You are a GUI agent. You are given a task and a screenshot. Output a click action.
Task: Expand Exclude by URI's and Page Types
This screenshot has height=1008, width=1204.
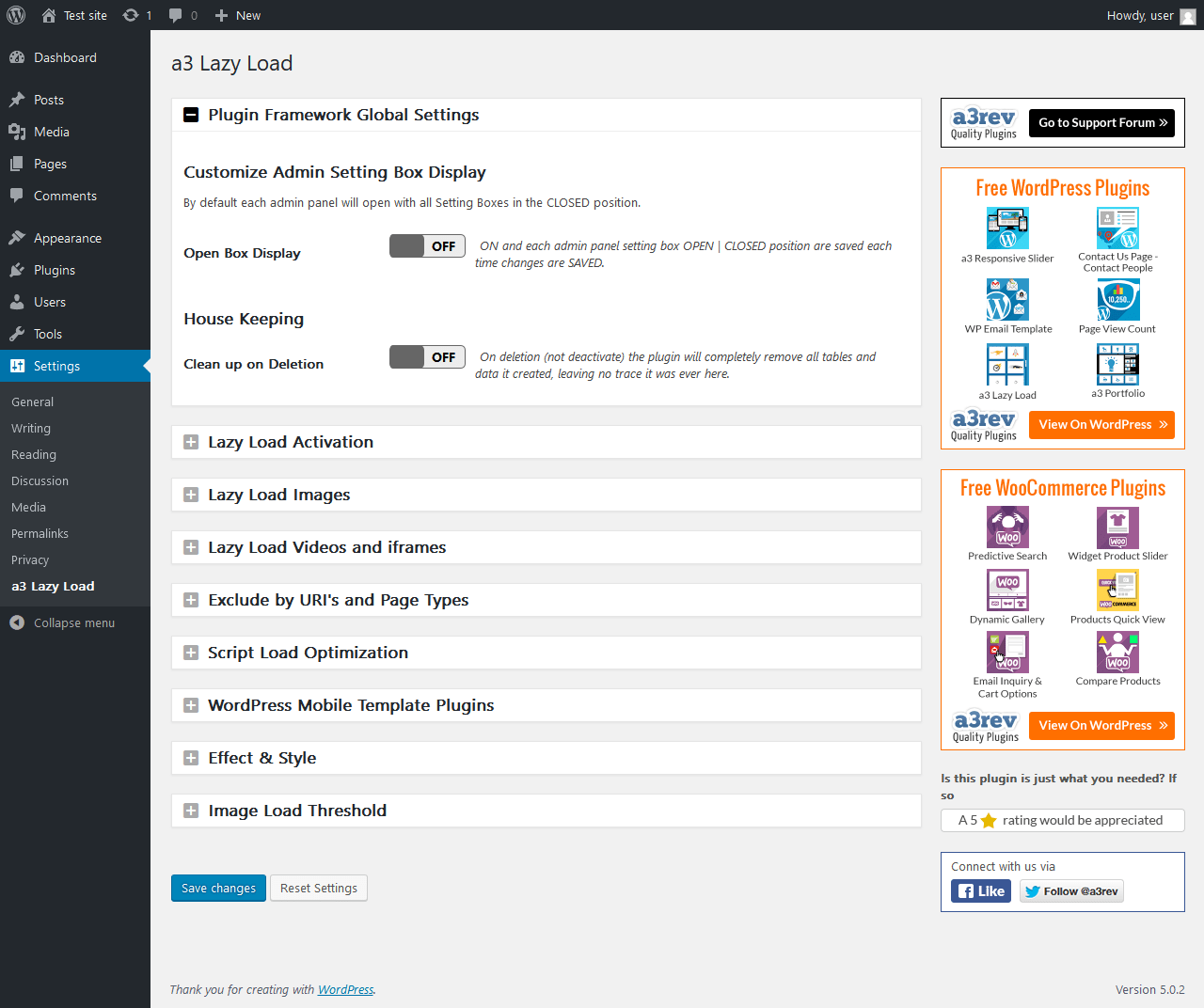tap(191, 600)
